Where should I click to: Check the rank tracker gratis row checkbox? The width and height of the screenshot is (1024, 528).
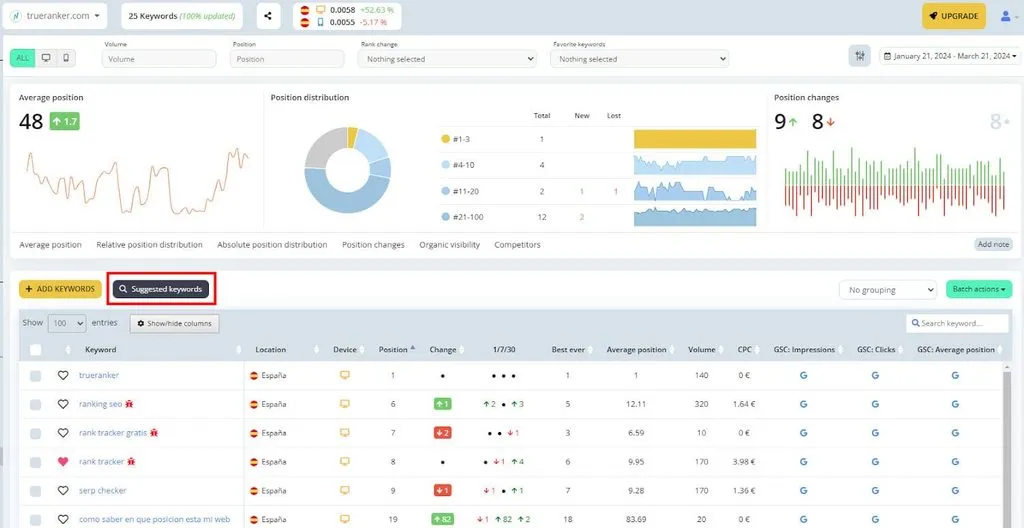pyautogui.click(x=36, y=433)
